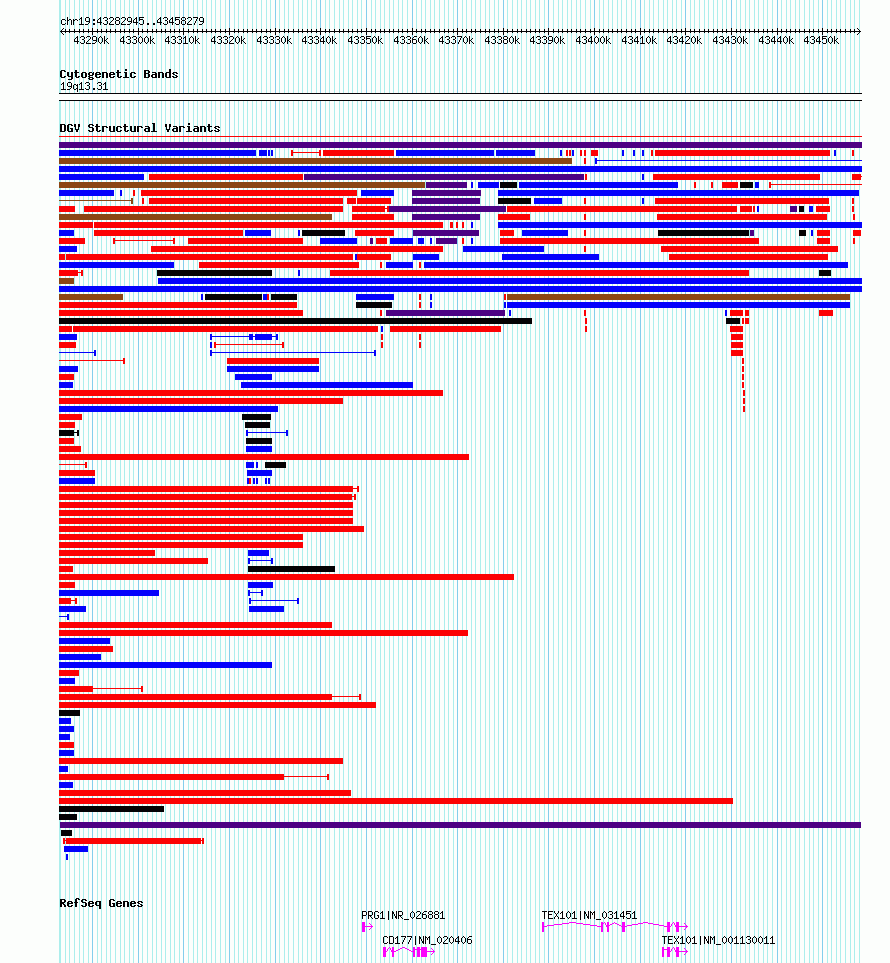Click the 43290k ruler position label
Image resolution: width=890 pixels, height=963 pixels.
[91, 41]
